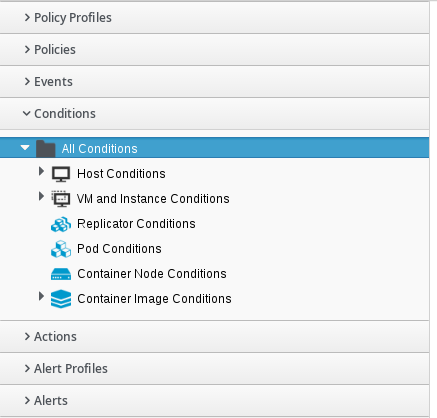This screenshot has height=418, width=437.
Task: Expand the VM and Instance Conditions node
Action: 41,196
